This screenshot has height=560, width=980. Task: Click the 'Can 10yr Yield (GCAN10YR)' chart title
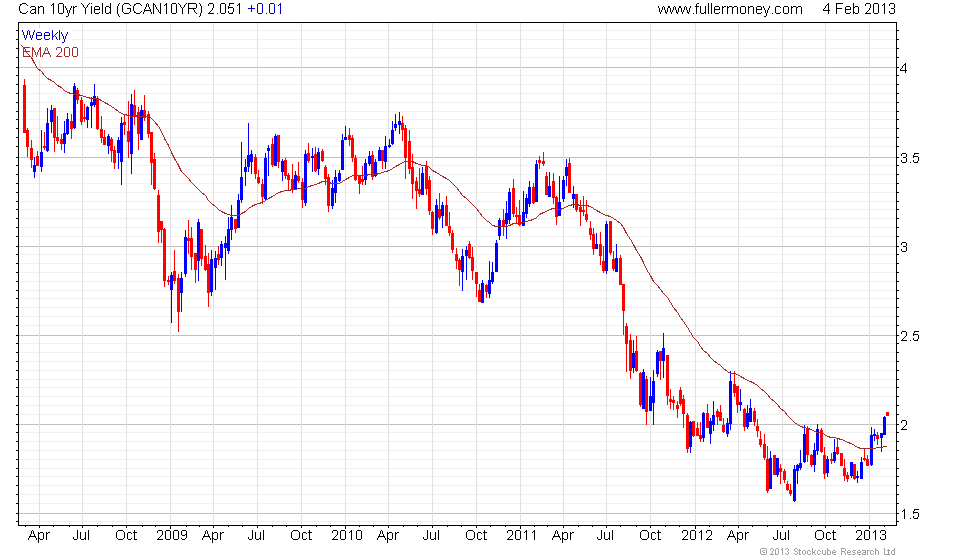point(111,9)
